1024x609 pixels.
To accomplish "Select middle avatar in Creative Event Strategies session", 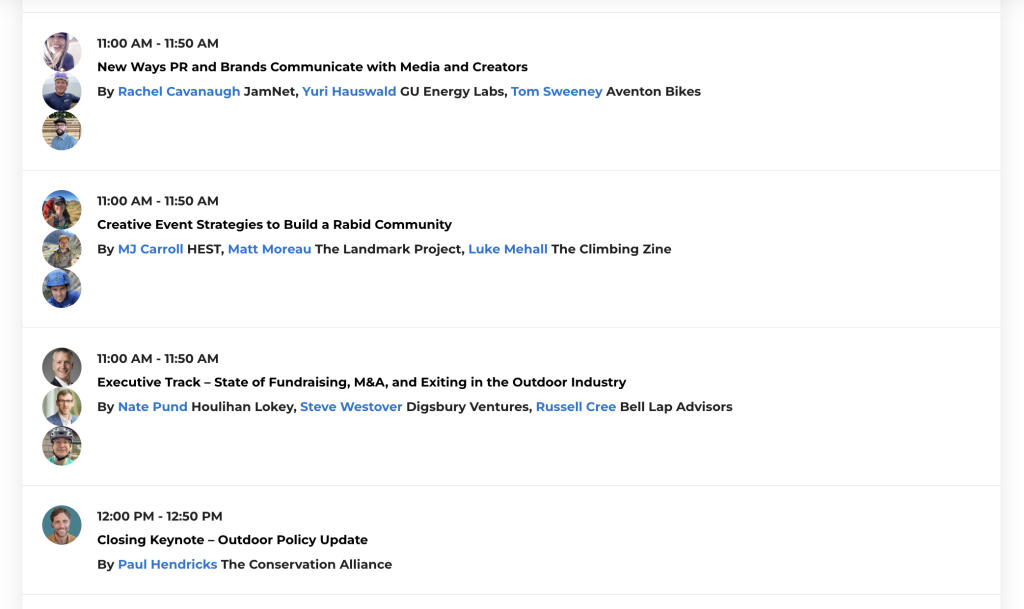I will point(62,249).
